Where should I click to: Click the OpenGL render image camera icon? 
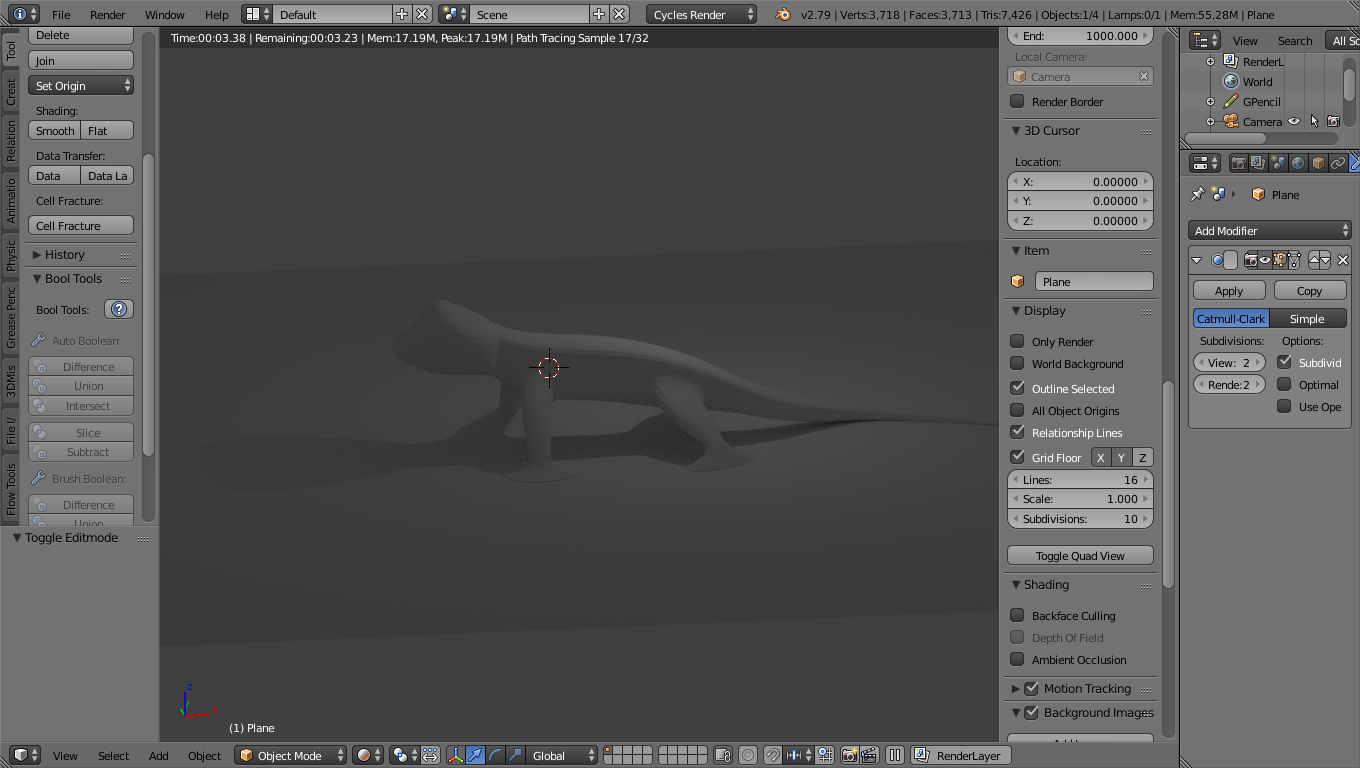tap(849, 755)
